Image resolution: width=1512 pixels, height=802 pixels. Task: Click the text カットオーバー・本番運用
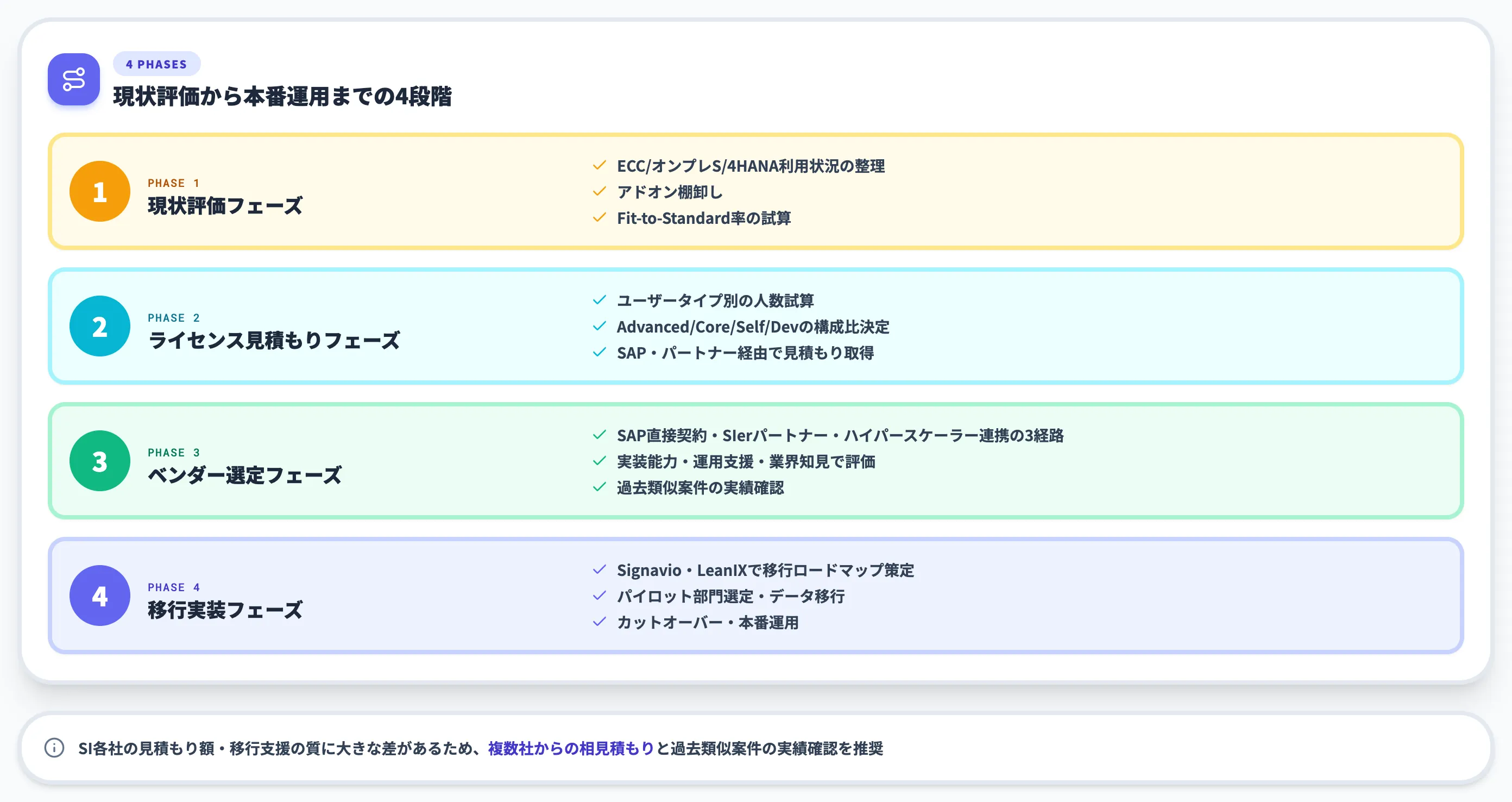pos(708,622)
